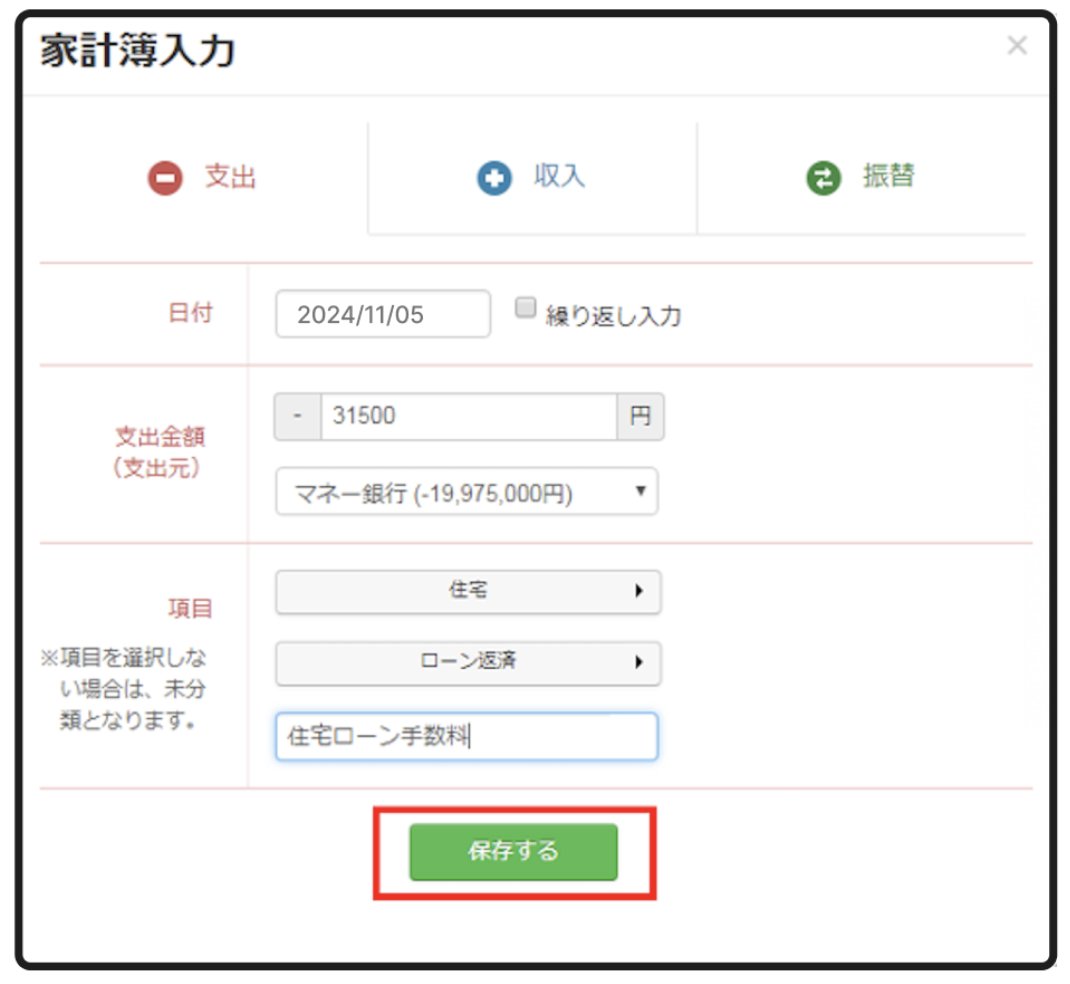This screenshot has height=984, width=1070.
Task: Click the minus sign prefix box
Action: (298, 416)
